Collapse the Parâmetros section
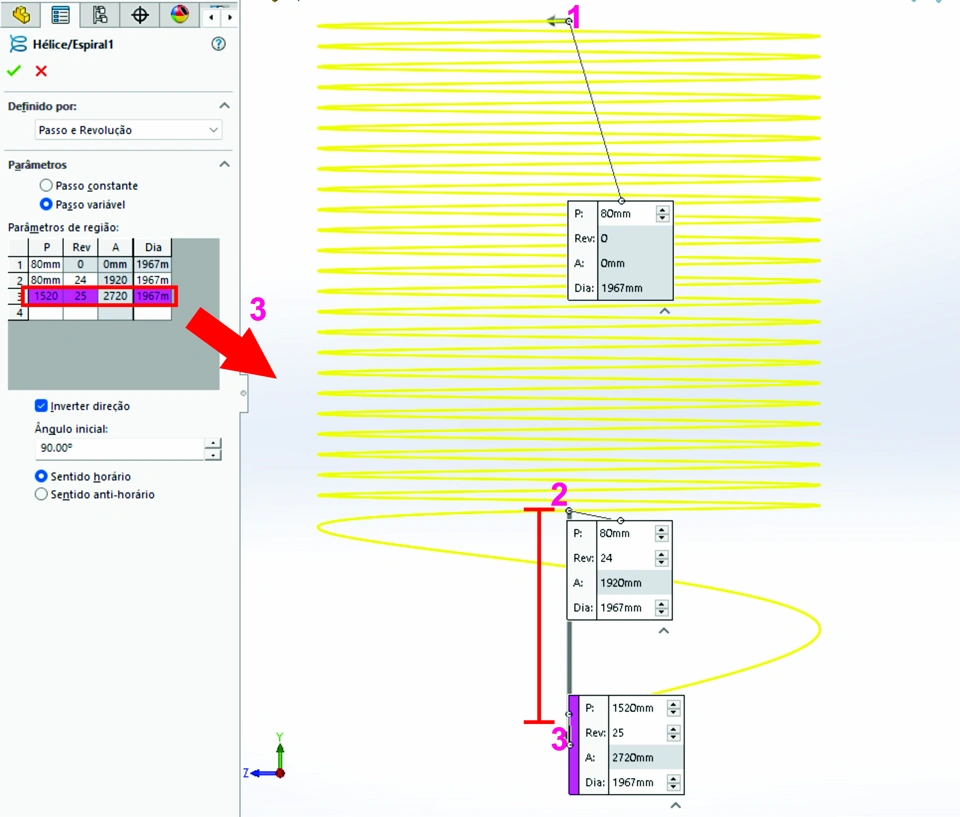This screenshot has width=960, height=817. (x=225, y=164)
